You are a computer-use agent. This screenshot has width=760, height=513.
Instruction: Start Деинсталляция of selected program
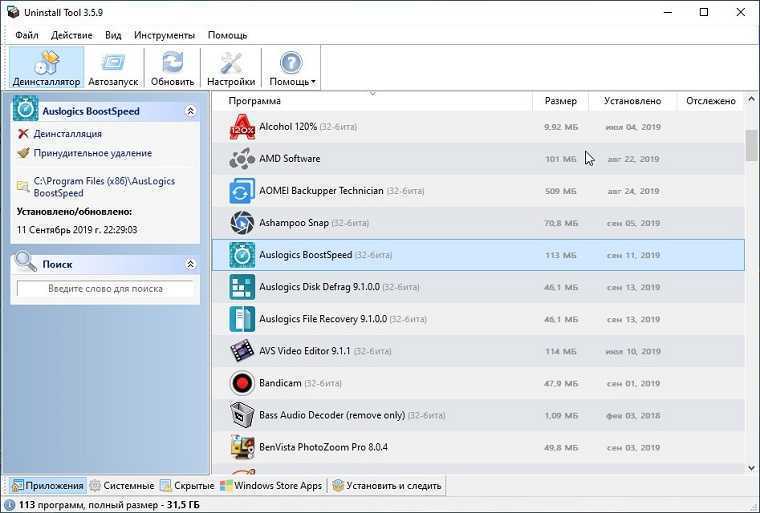click(68, 134)
